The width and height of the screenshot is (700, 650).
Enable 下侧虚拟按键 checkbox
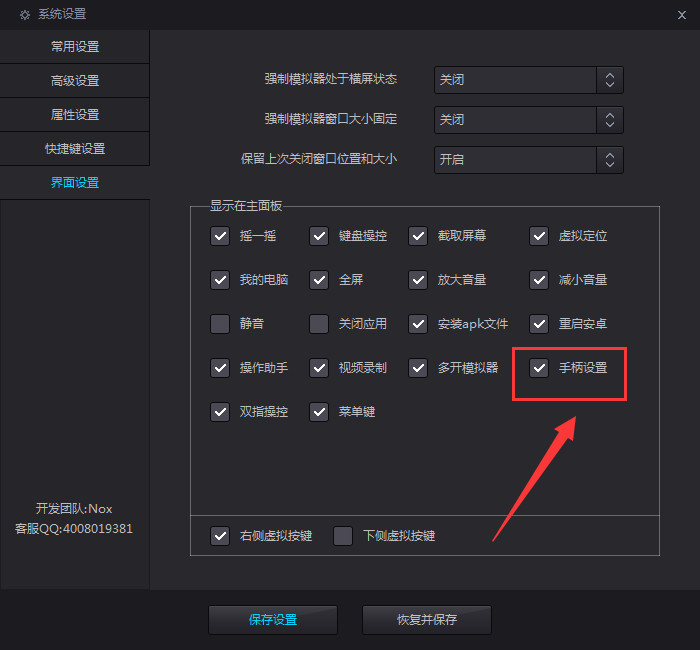(x=343, y=536)
